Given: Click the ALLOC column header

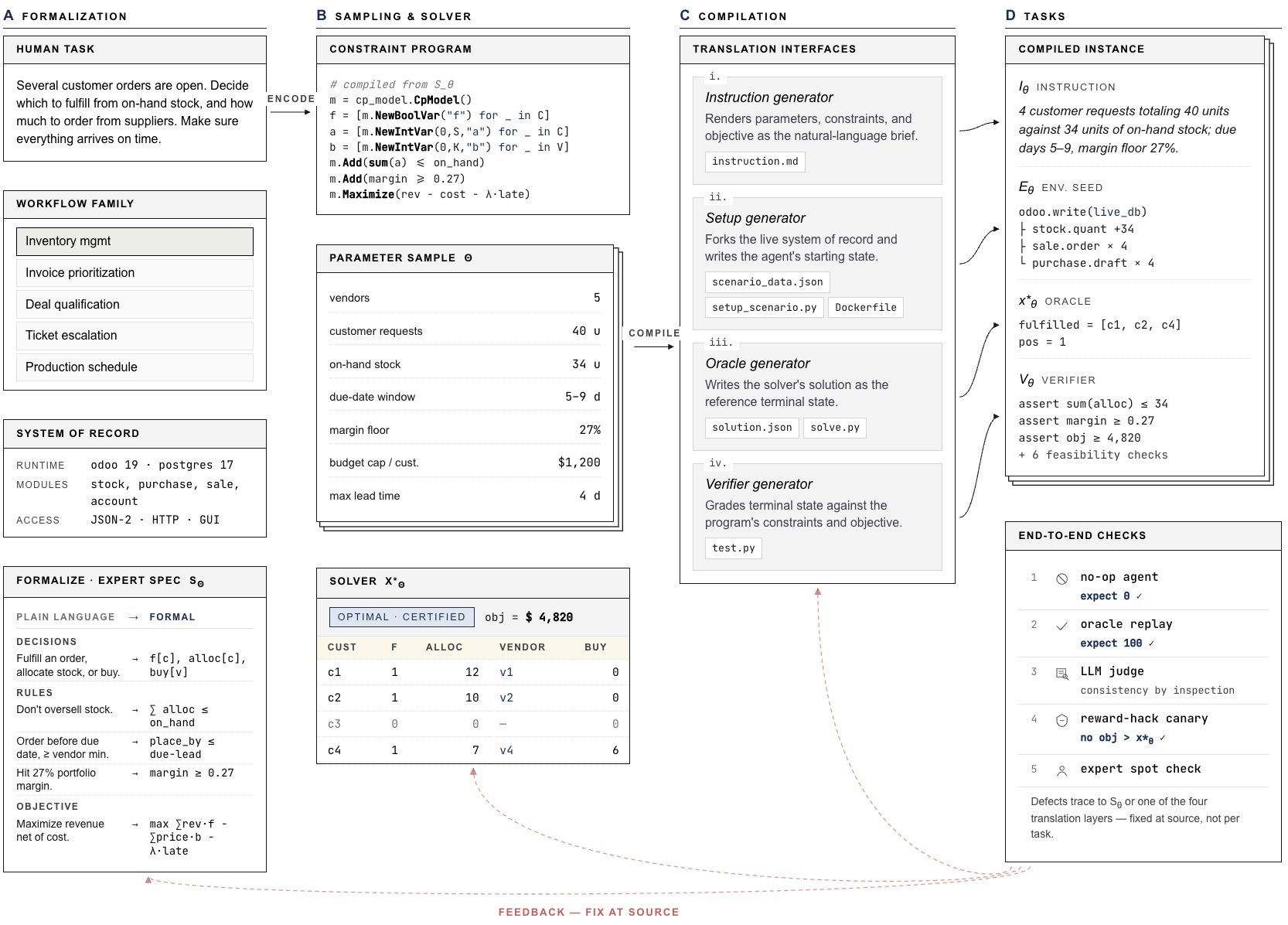Looking at the screenshot, I should [445, 647].
